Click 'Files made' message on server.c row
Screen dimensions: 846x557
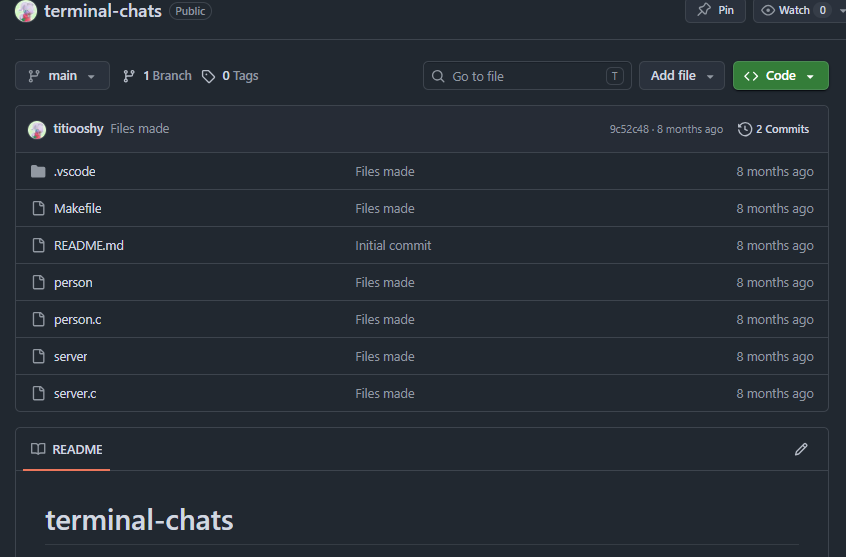[385, 393]
